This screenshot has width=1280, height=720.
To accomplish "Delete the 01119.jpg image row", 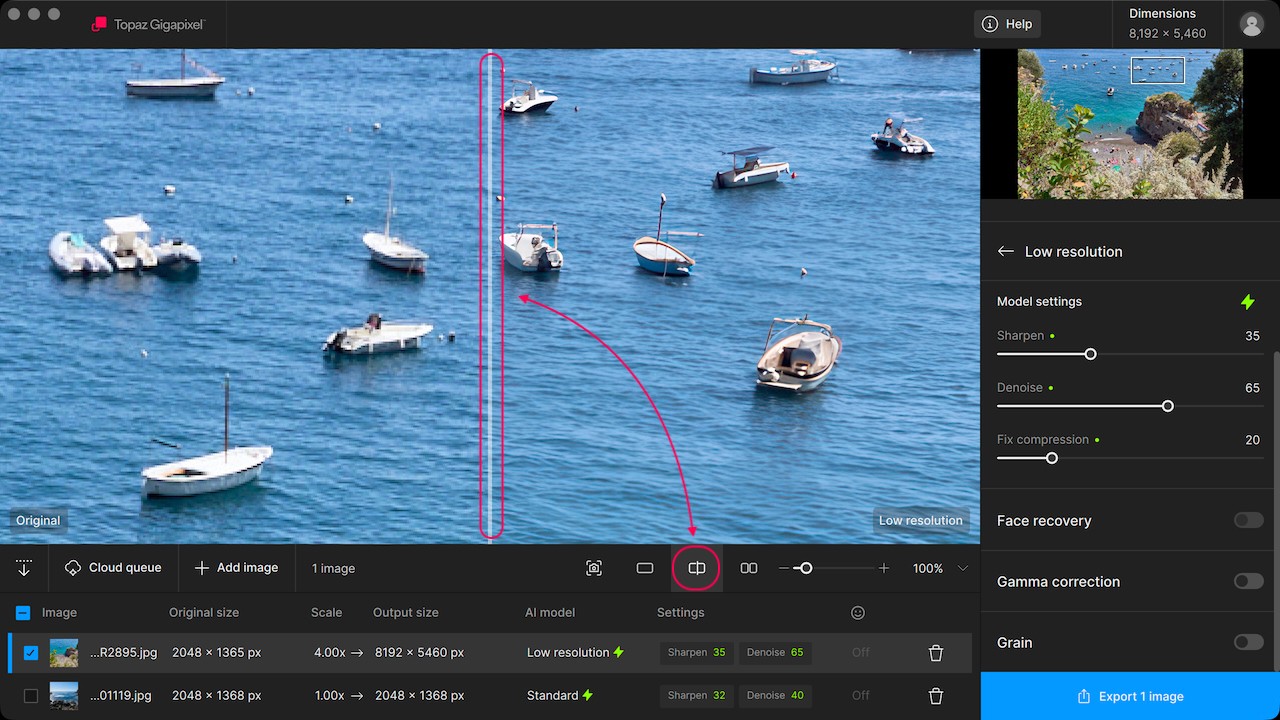I will (x=936, y=696).
